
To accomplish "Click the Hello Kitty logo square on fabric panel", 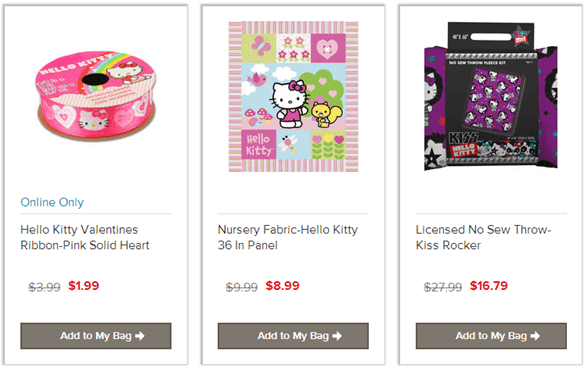I will pos(259,145).
